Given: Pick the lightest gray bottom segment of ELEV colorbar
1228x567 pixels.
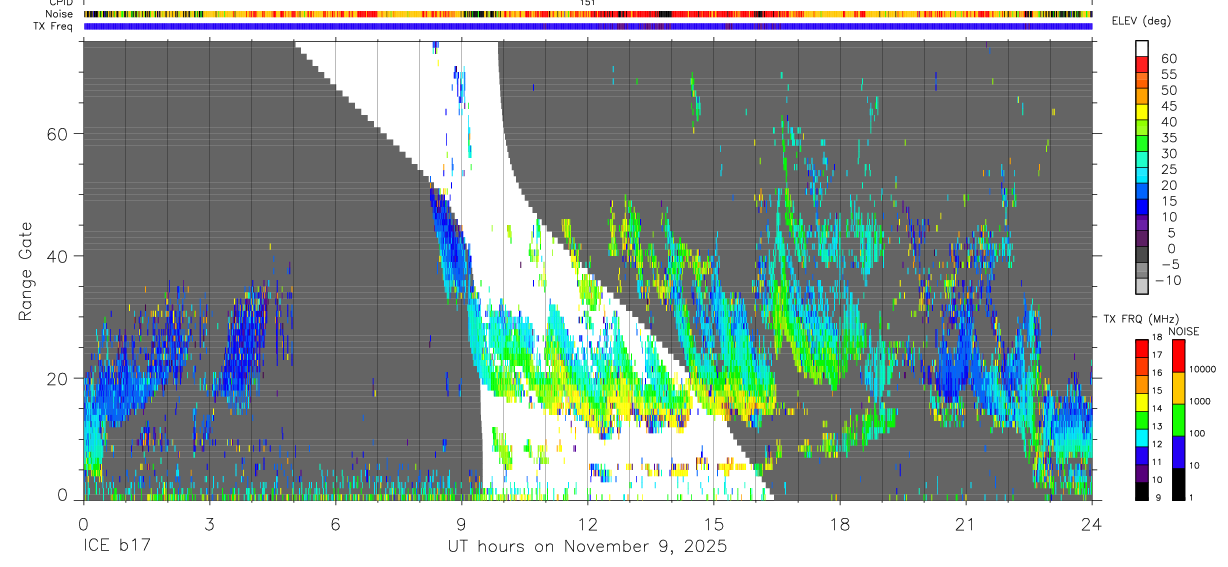Looking at the screenshot, I should click(x=1142, y=286).
